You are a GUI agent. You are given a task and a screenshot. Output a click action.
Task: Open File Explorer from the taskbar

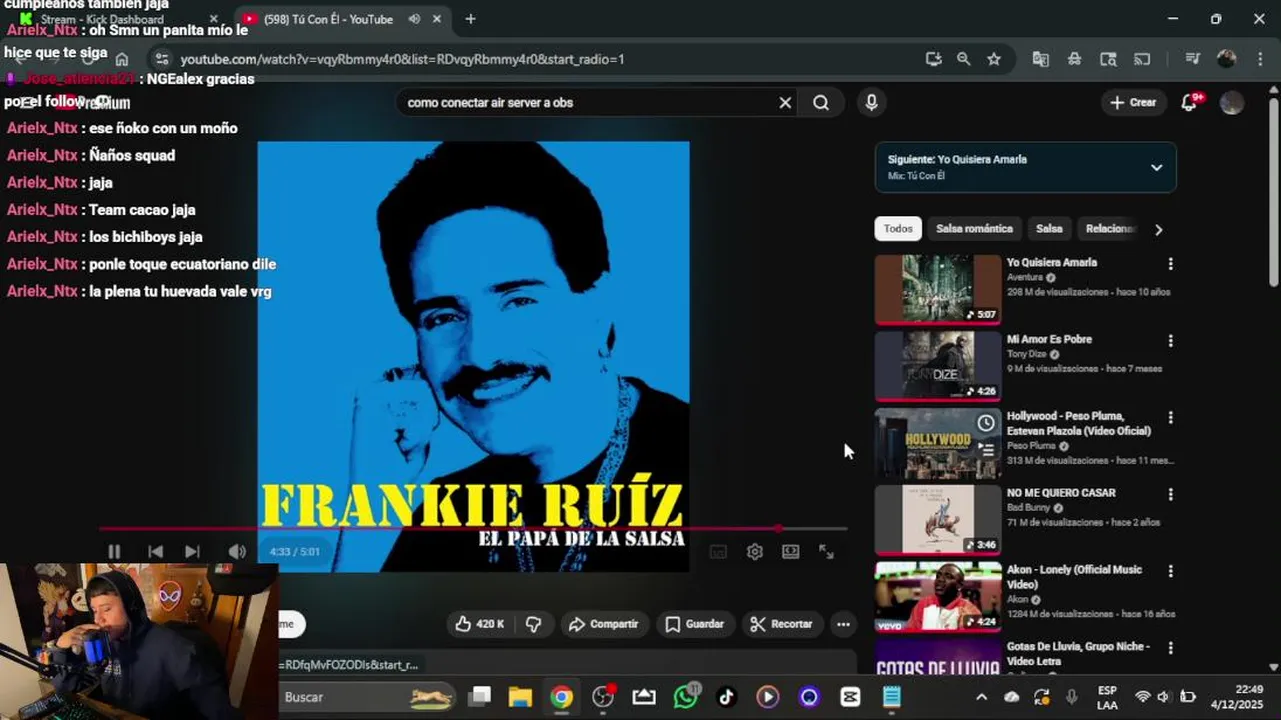[520, 697]
